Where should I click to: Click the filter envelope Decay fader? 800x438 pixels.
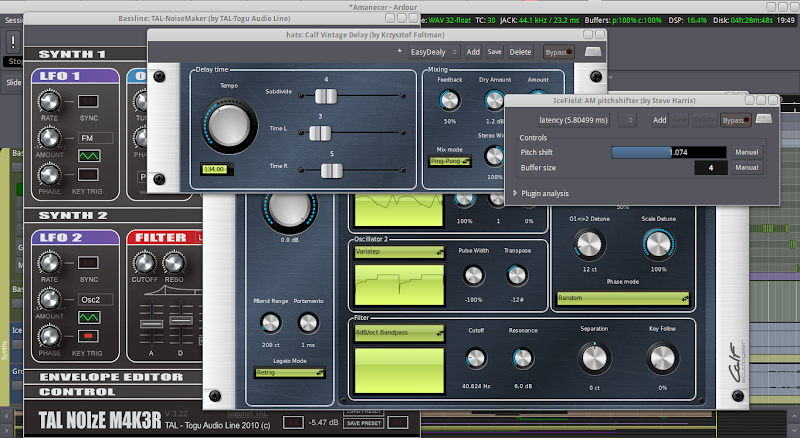(181, 320)
